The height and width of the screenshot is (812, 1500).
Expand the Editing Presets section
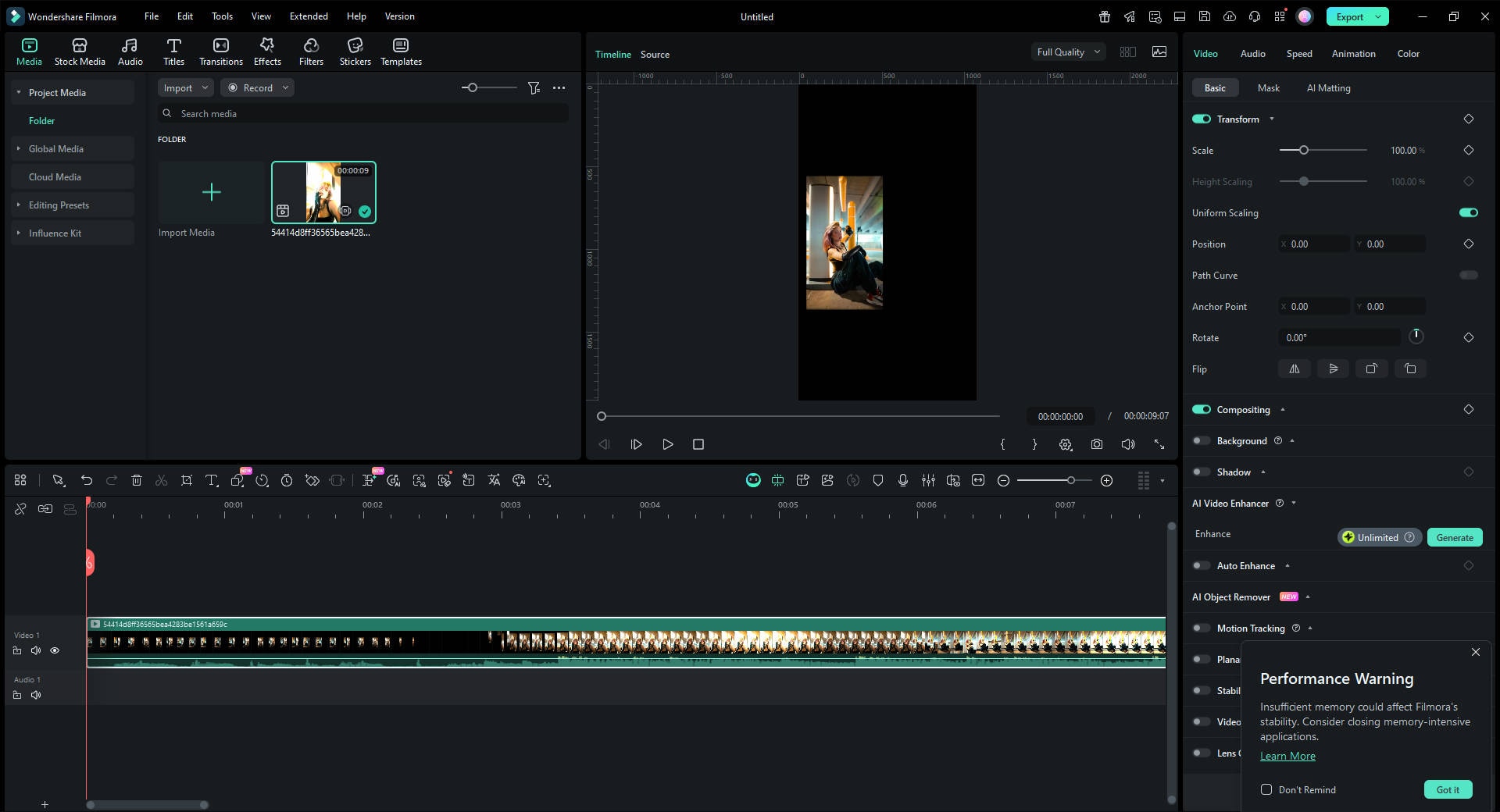click(x=18, y=205)
